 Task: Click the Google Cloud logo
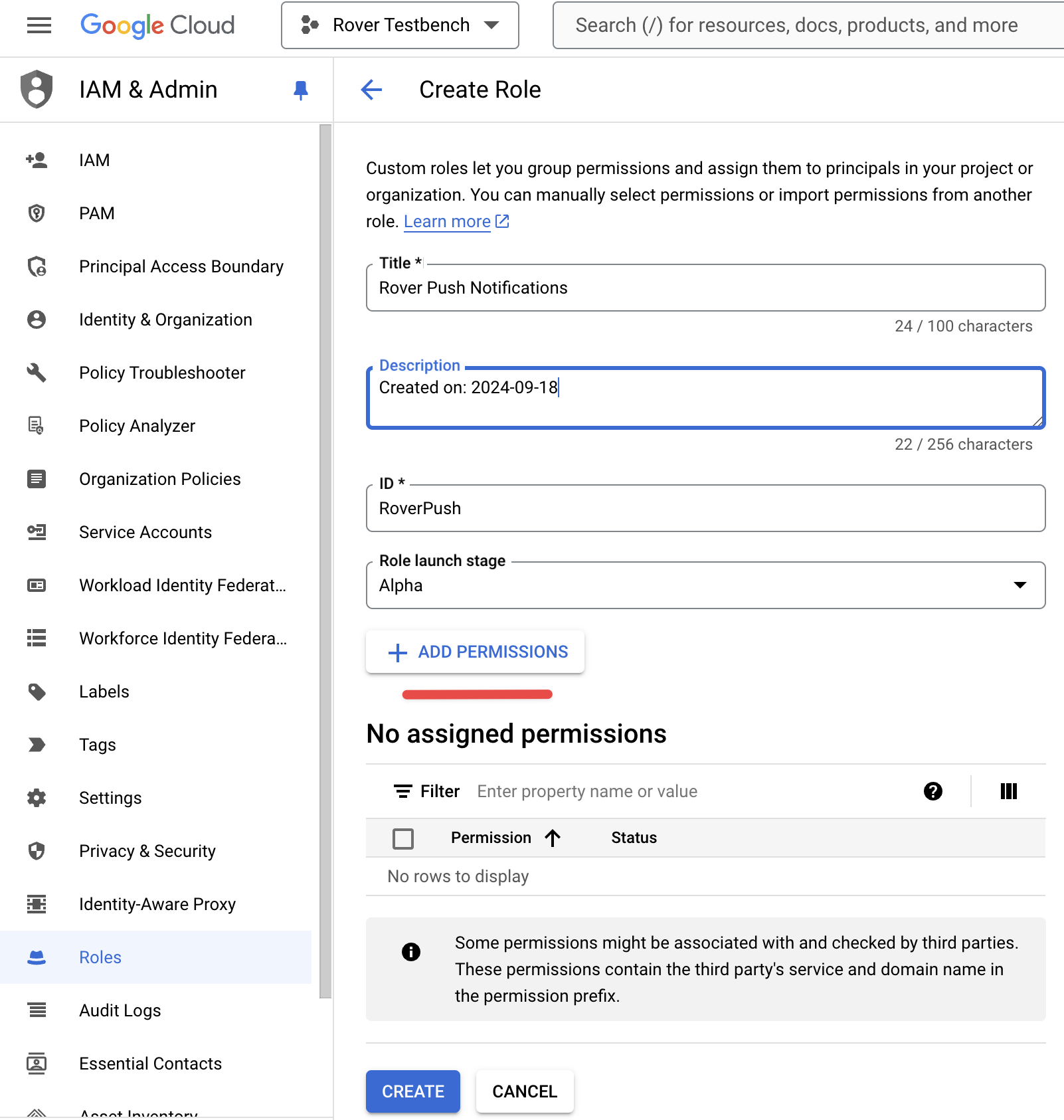(157, 25)
